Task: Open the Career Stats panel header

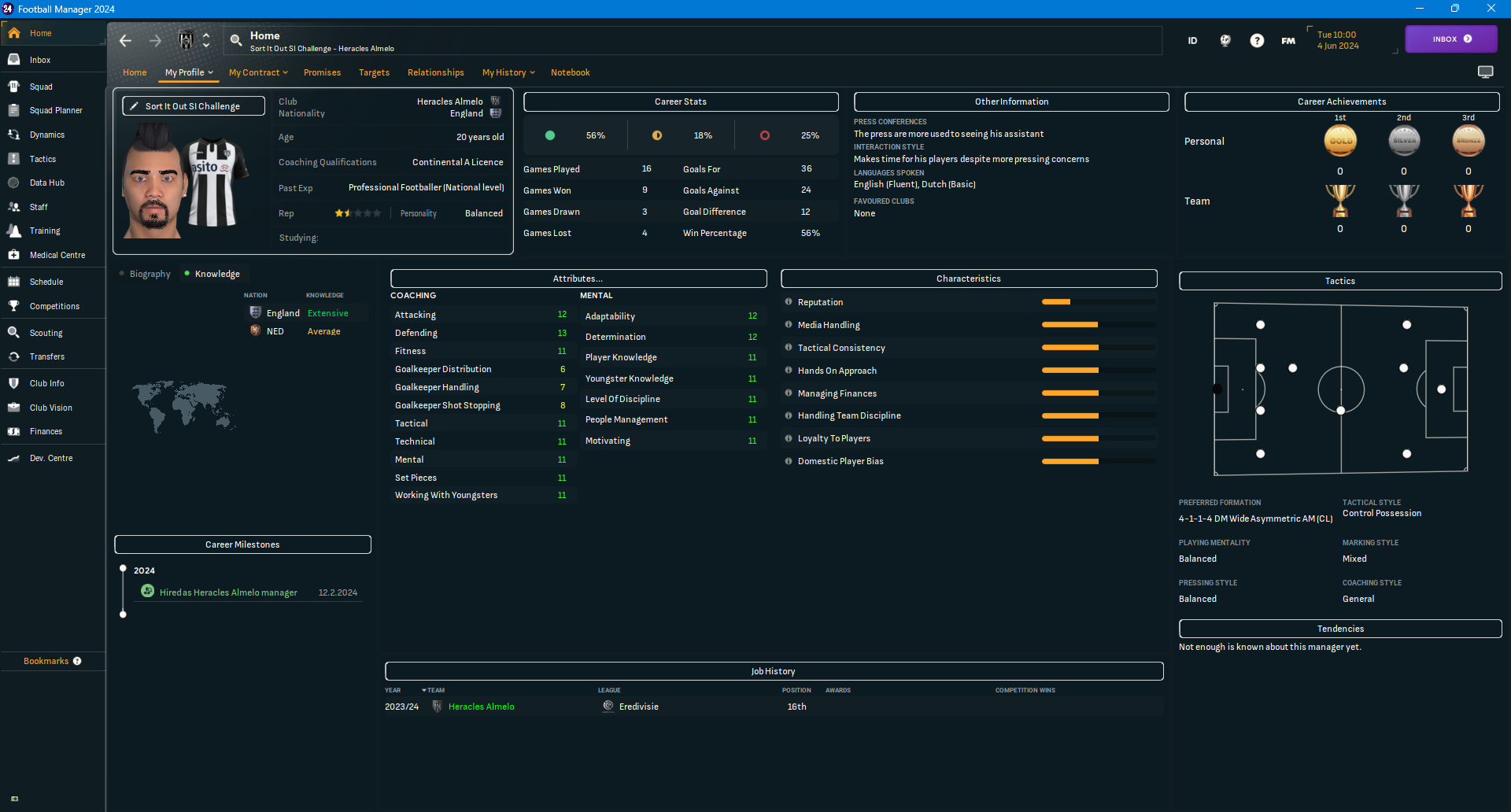Action: (x=681, y=101)
